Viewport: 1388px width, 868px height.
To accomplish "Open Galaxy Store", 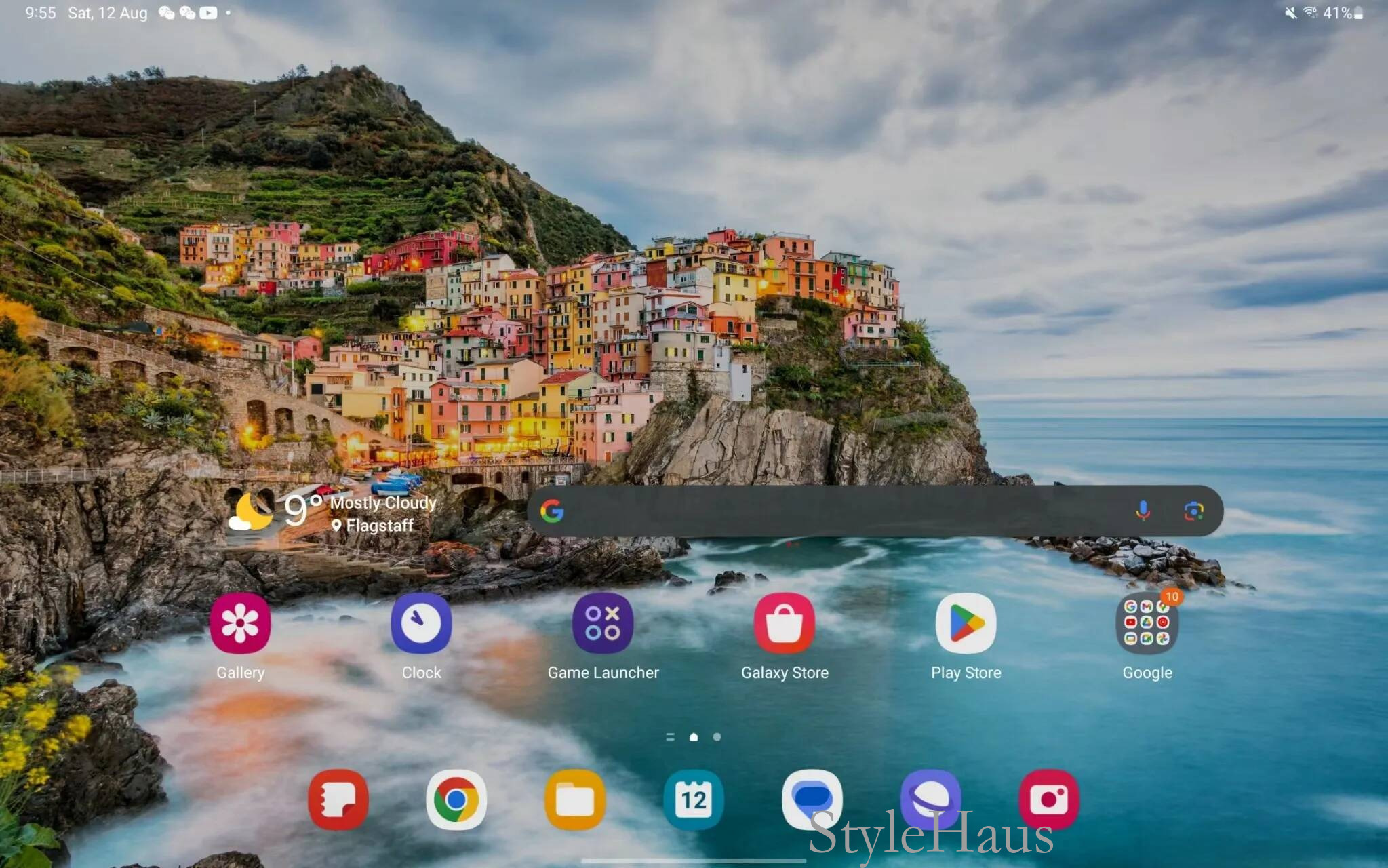I will [x=785, y=624].
